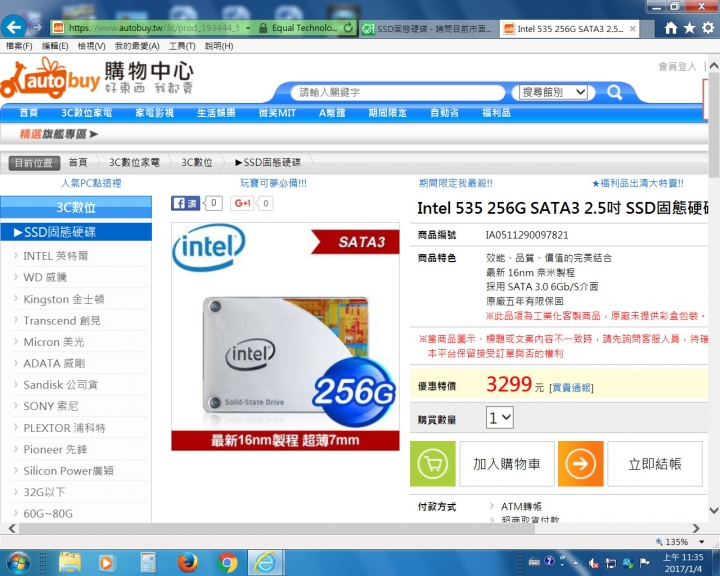Open File Explorer from taskbar
720x576 pixels.
[70, 562]
